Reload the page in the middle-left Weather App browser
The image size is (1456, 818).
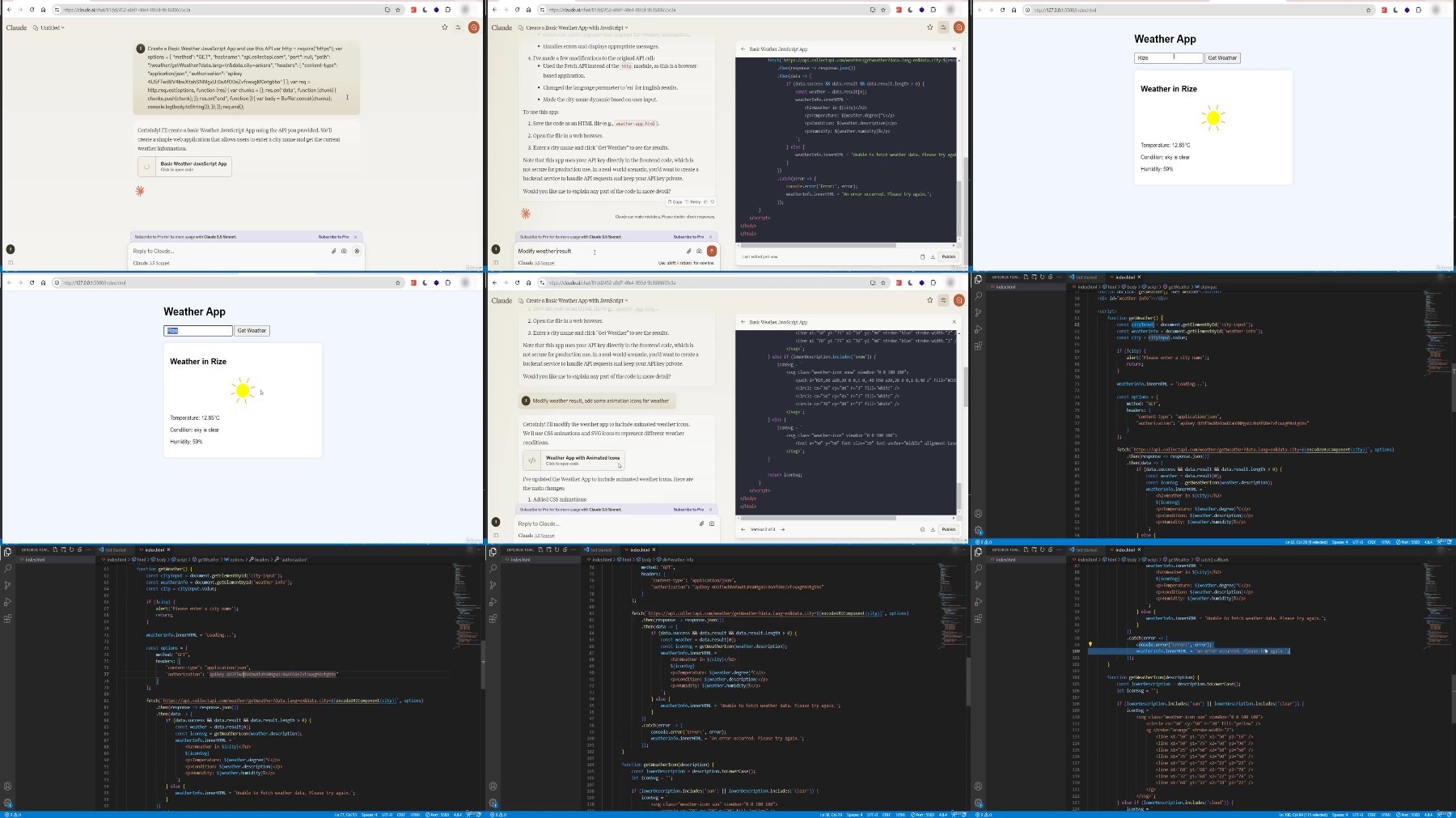32,282
